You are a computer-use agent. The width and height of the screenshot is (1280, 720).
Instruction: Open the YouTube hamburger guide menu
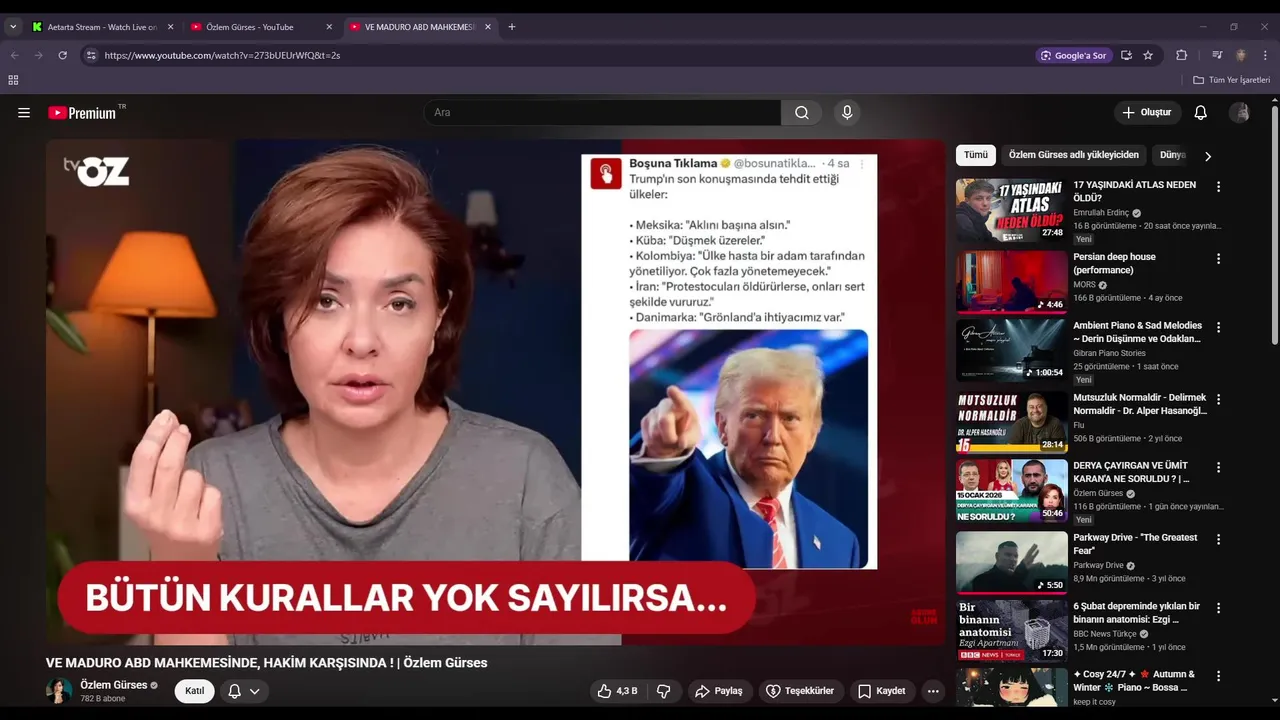click(24, 113)
